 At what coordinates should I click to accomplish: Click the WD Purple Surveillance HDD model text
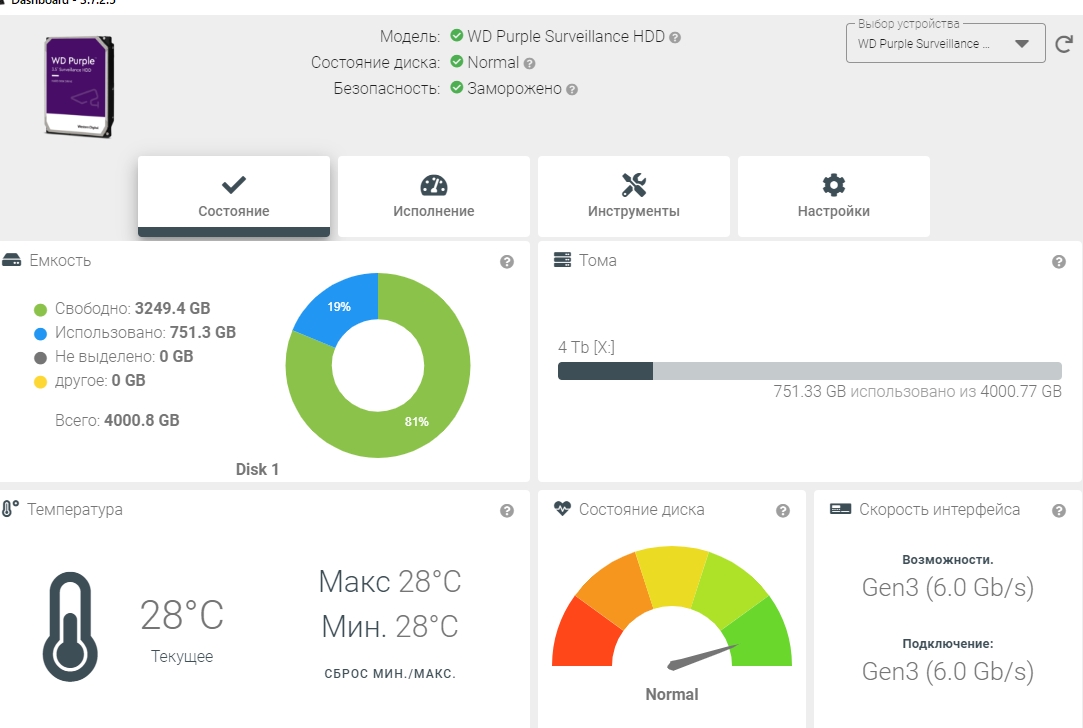coord(566,36)
